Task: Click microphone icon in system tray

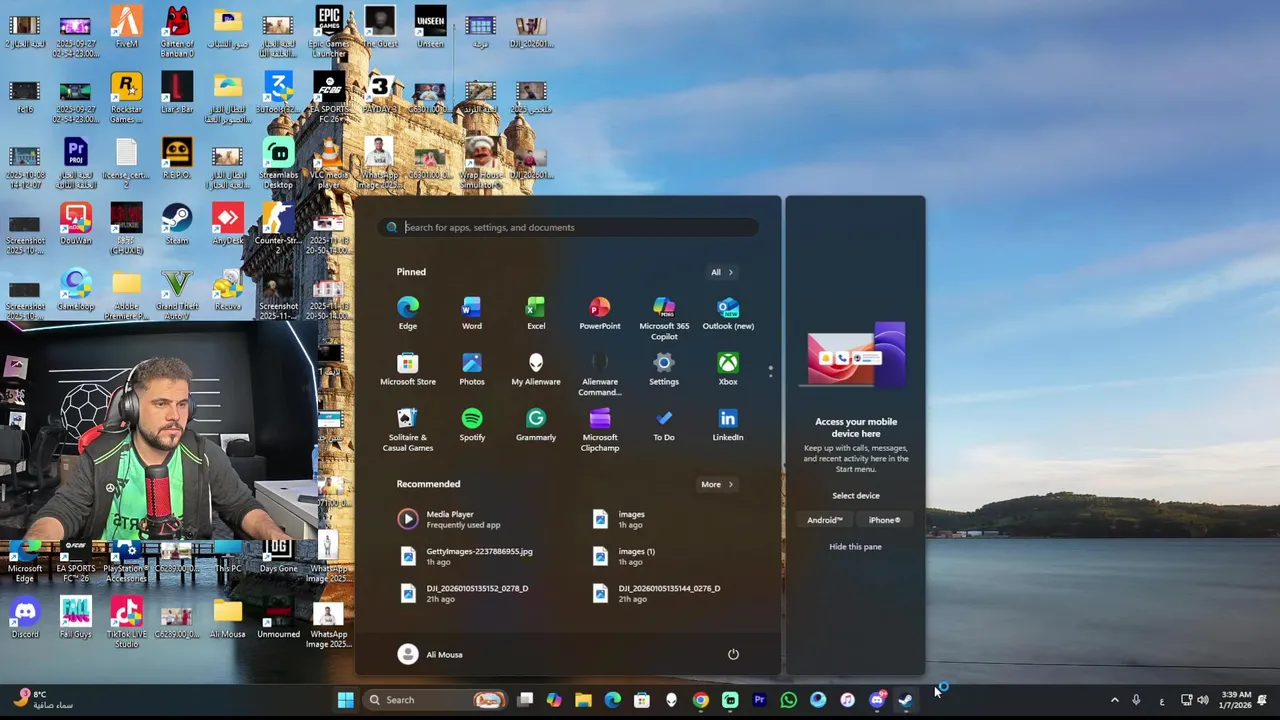Action: click(x=1136, y=700)
